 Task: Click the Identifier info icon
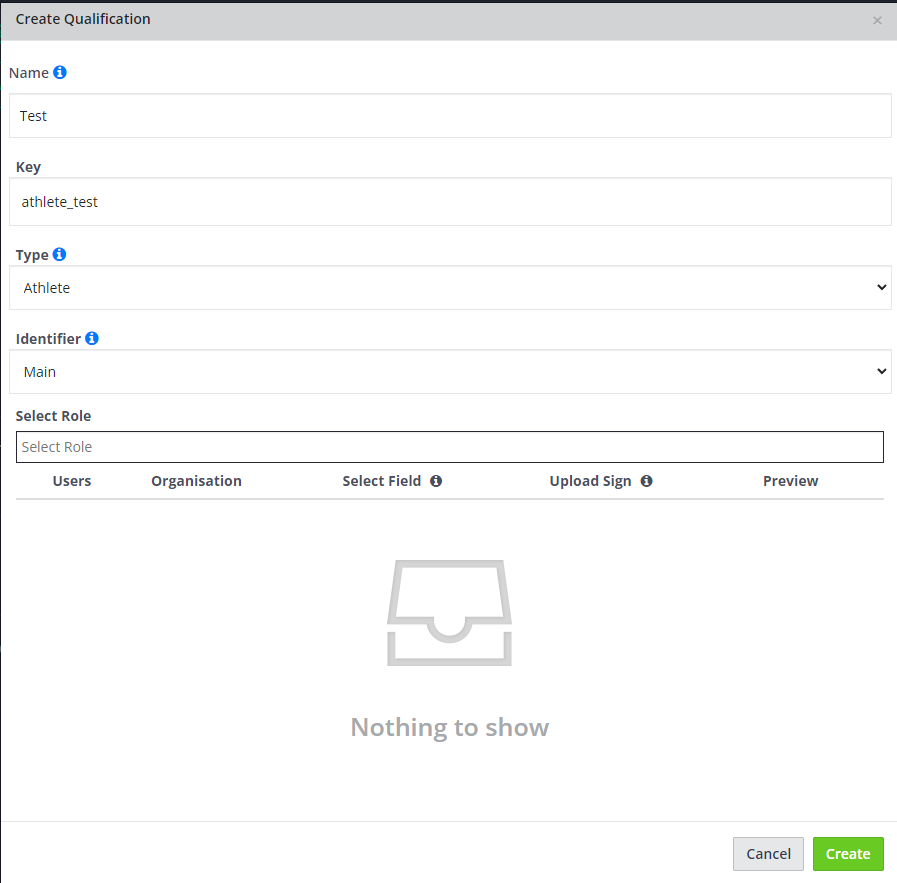[x=92, y=339]
